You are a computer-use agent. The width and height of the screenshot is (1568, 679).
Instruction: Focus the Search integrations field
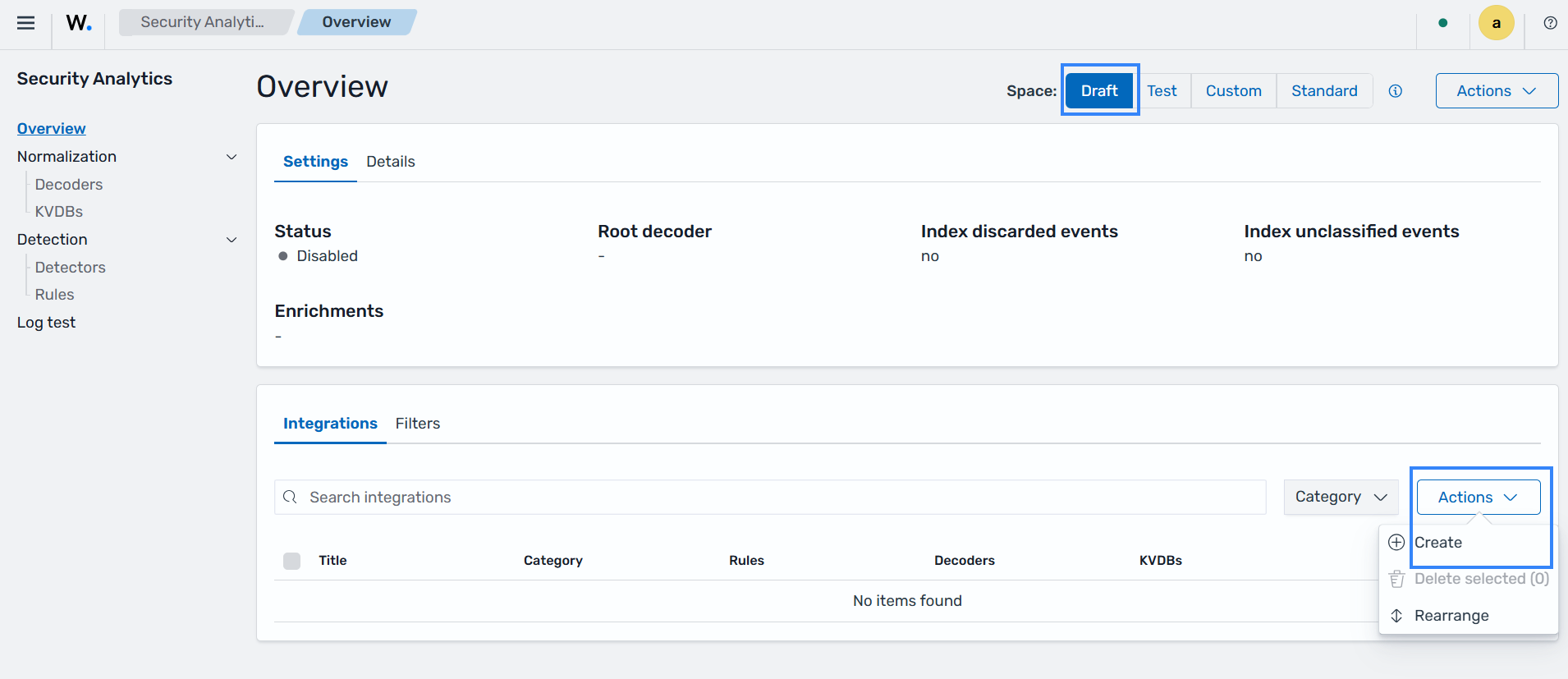coord(770,498)
